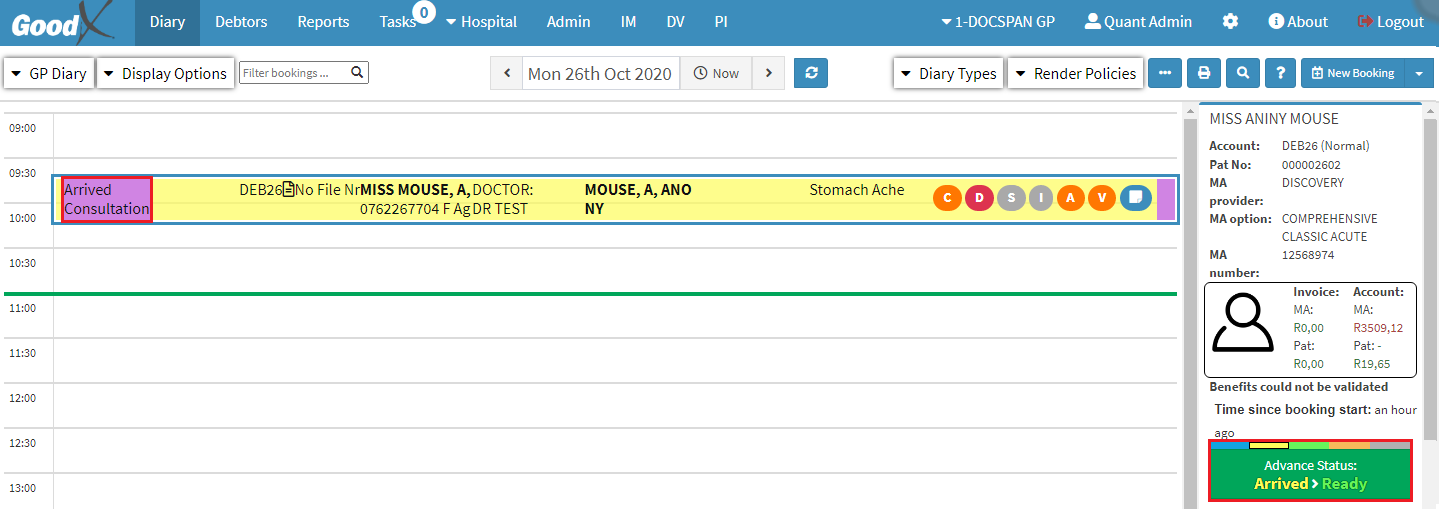Click the orange V icon on booking

click(x=1102, y=198)
